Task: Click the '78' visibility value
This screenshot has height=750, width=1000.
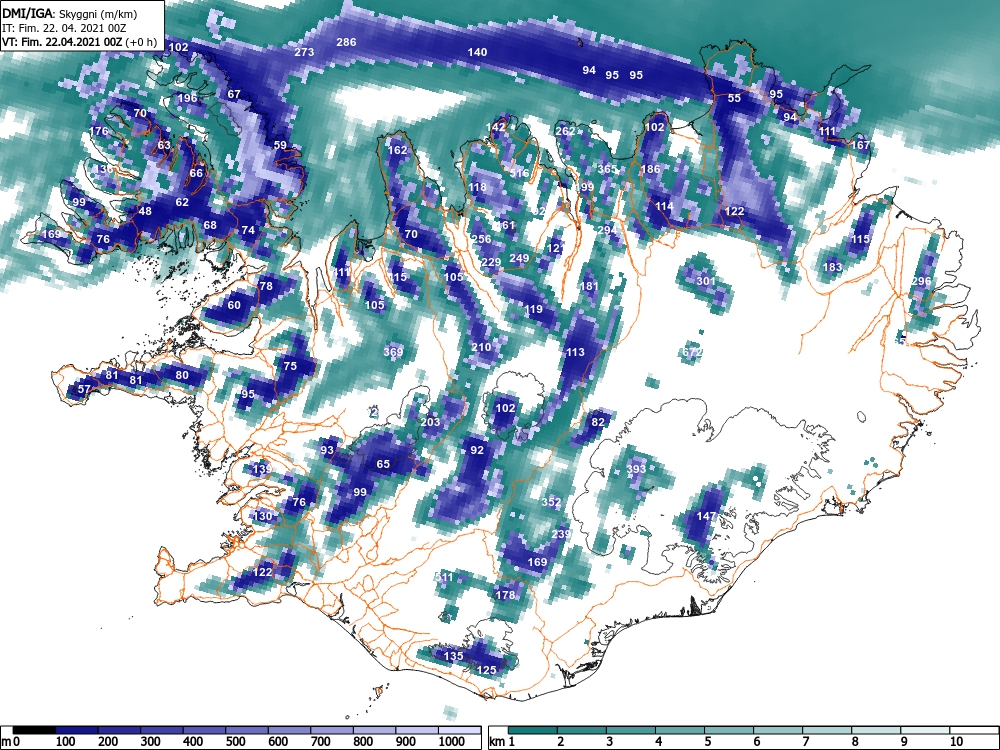Action: pos(266,286)
